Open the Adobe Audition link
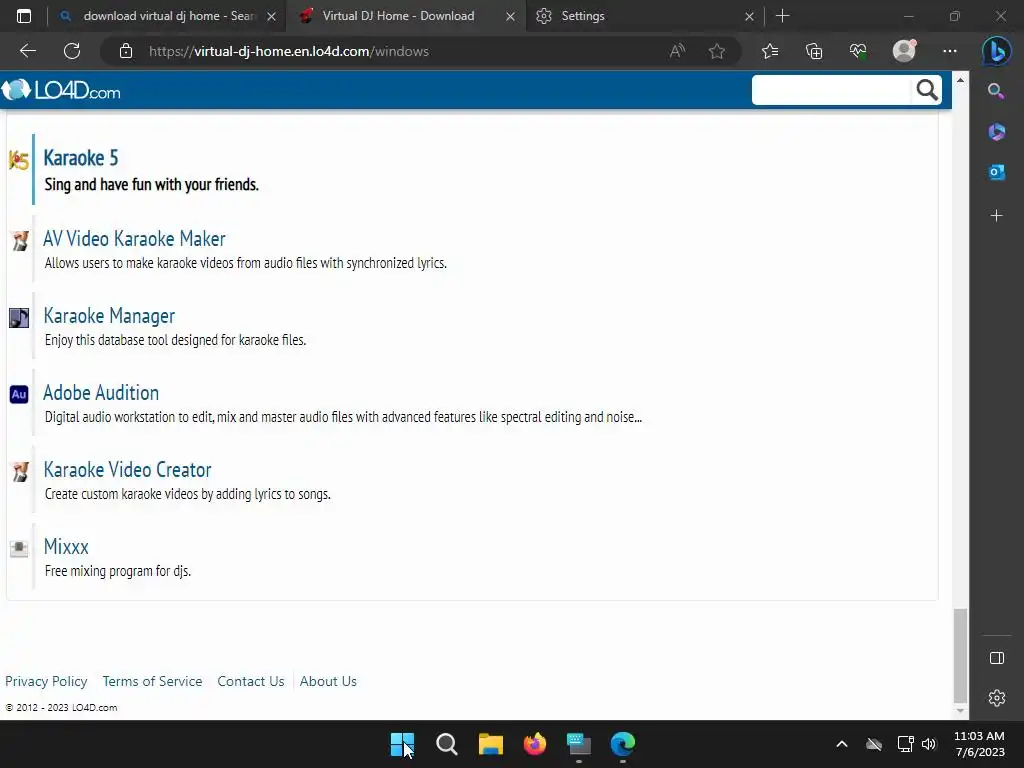 pos(101,393)
